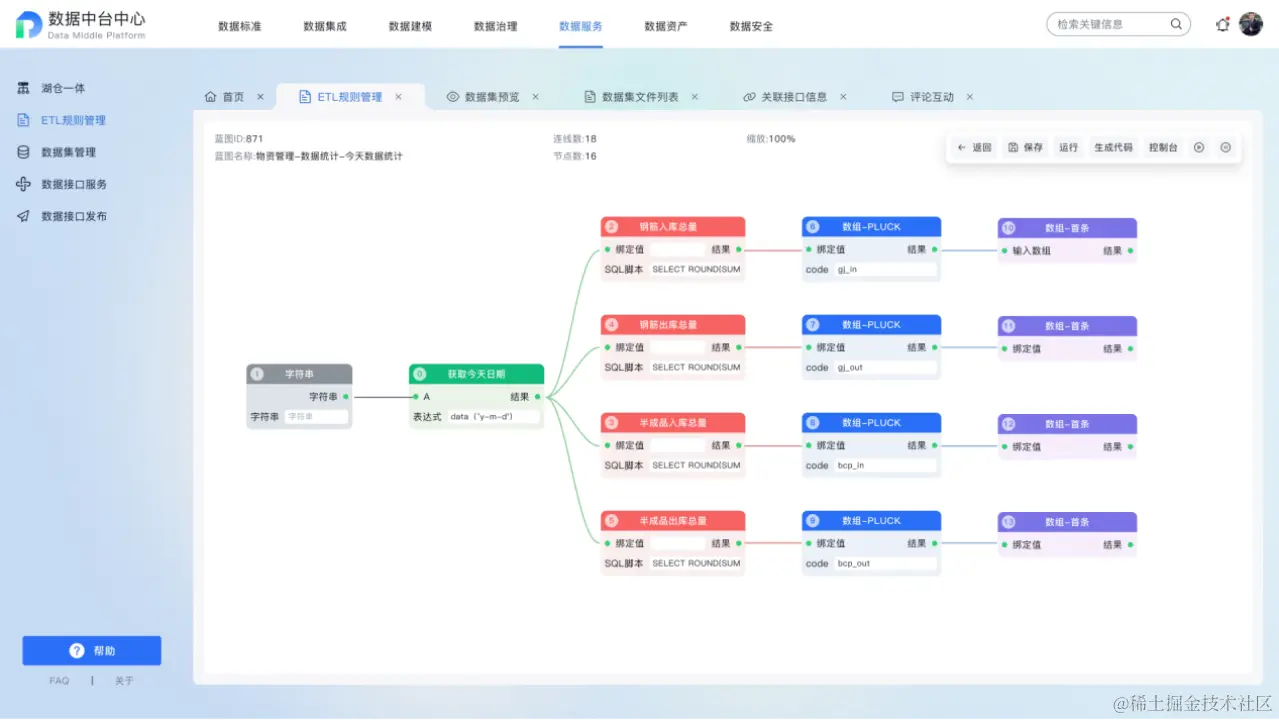Close the 关联接口信息 tab
Screen dimensions: 1279x720
point(842,96)
